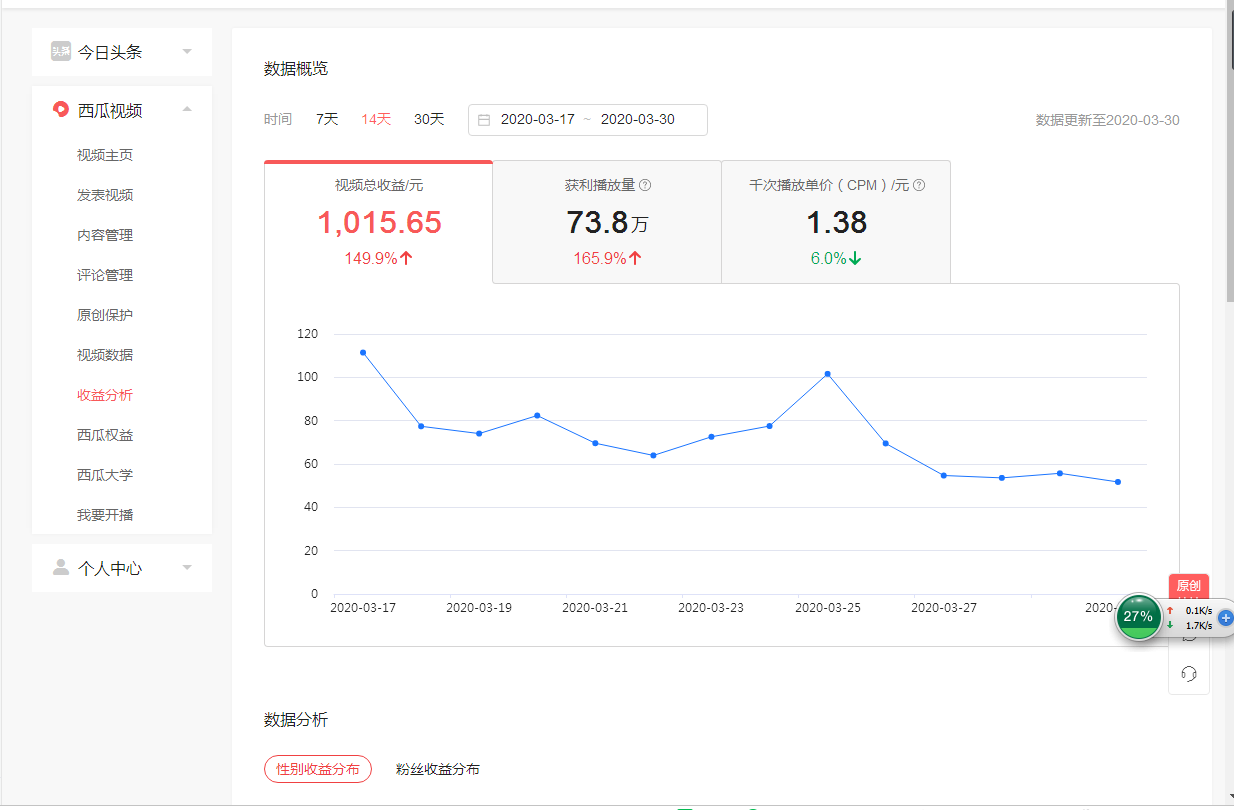Select the 7天 time range
The image size is (1234, 810).
tap(327, 119)
